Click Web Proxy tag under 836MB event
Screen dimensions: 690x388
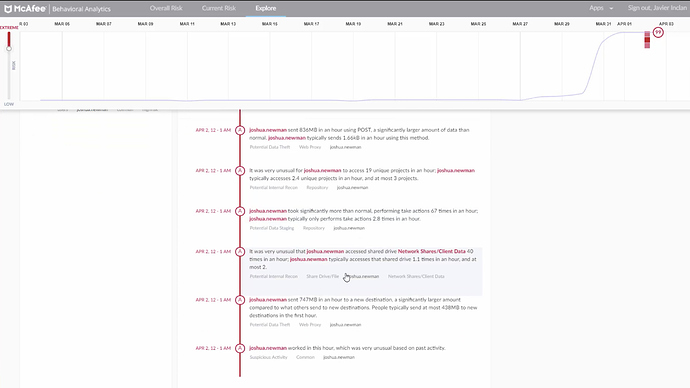pyautogui.click(x=310, y=147)
